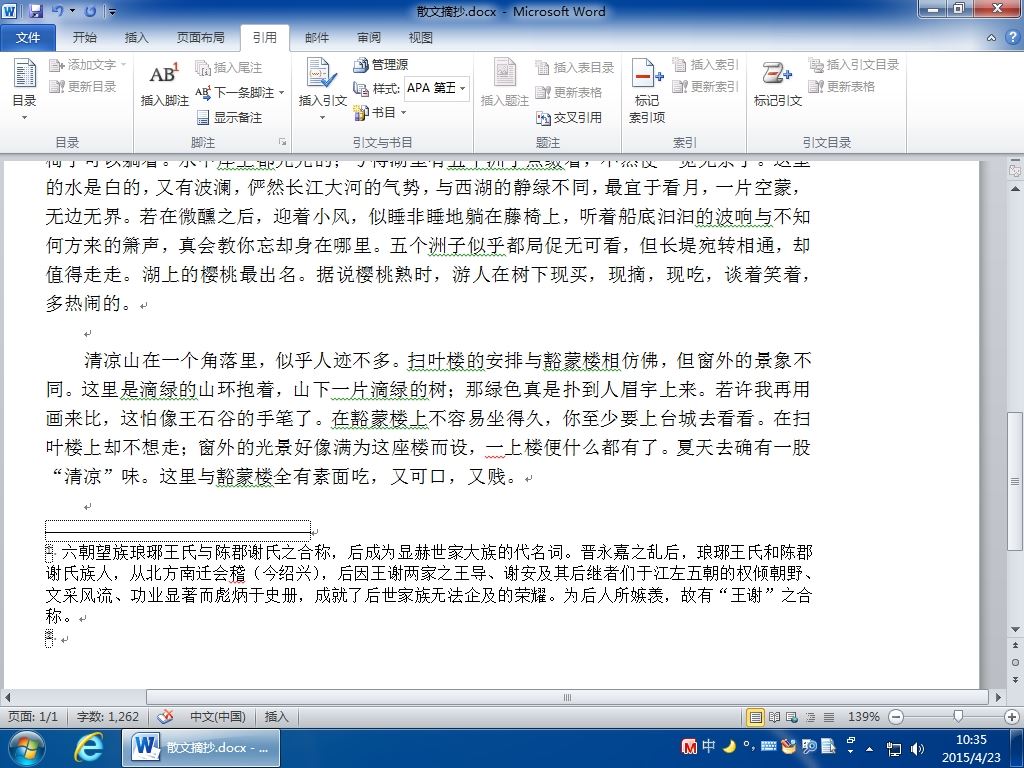Open 交叉引用 cross-reference
Viewport: 1024px width, 768px height.
[x=569, y=118]
